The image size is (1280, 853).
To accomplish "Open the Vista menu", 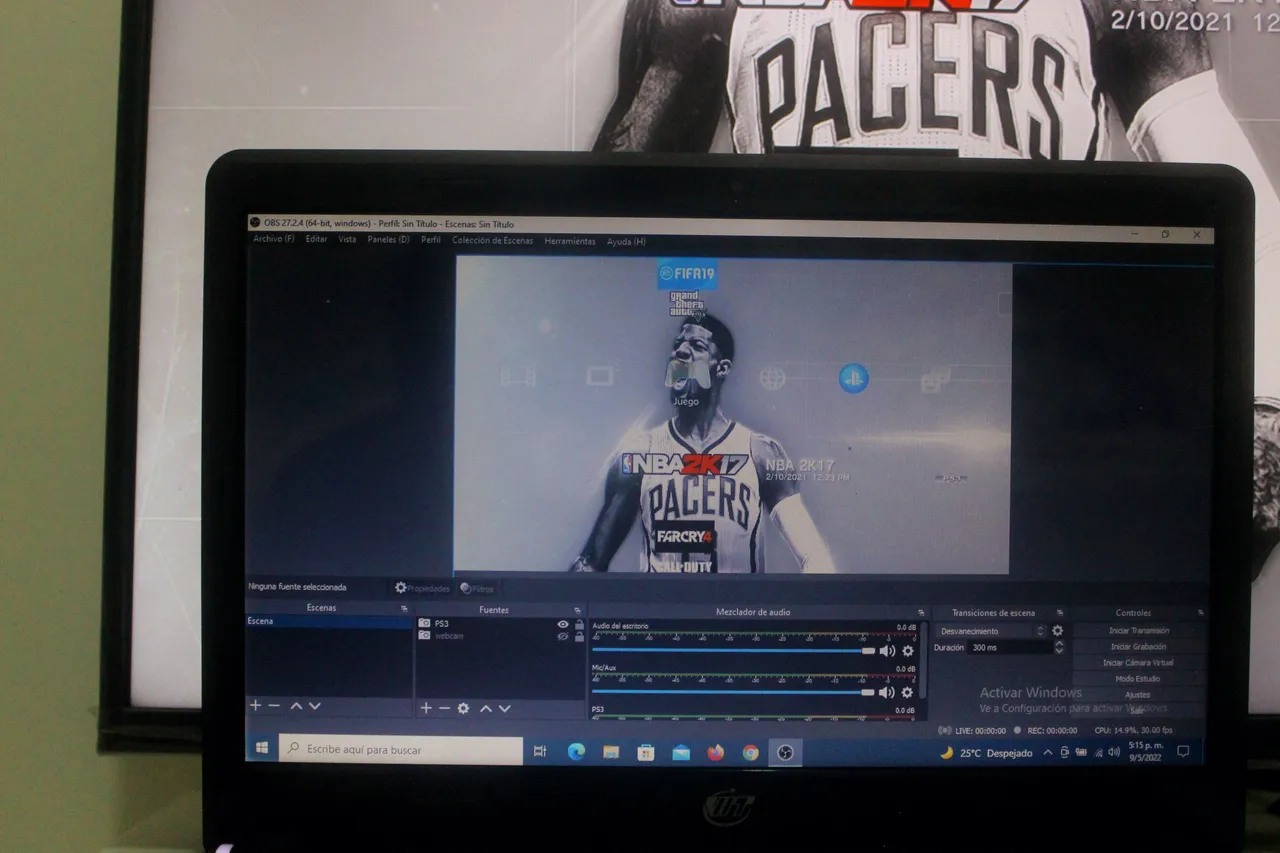I will 347,240.
